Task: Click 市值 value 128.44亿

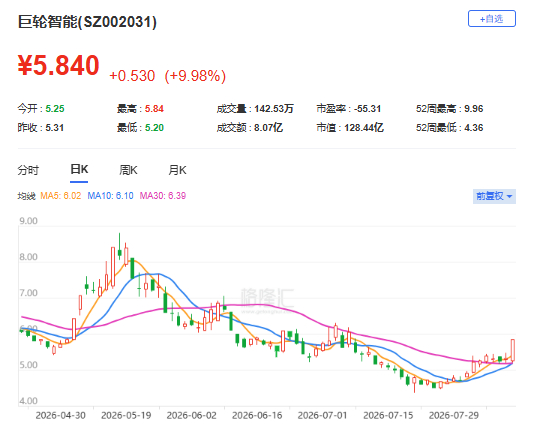Action: tap(364, 128)
